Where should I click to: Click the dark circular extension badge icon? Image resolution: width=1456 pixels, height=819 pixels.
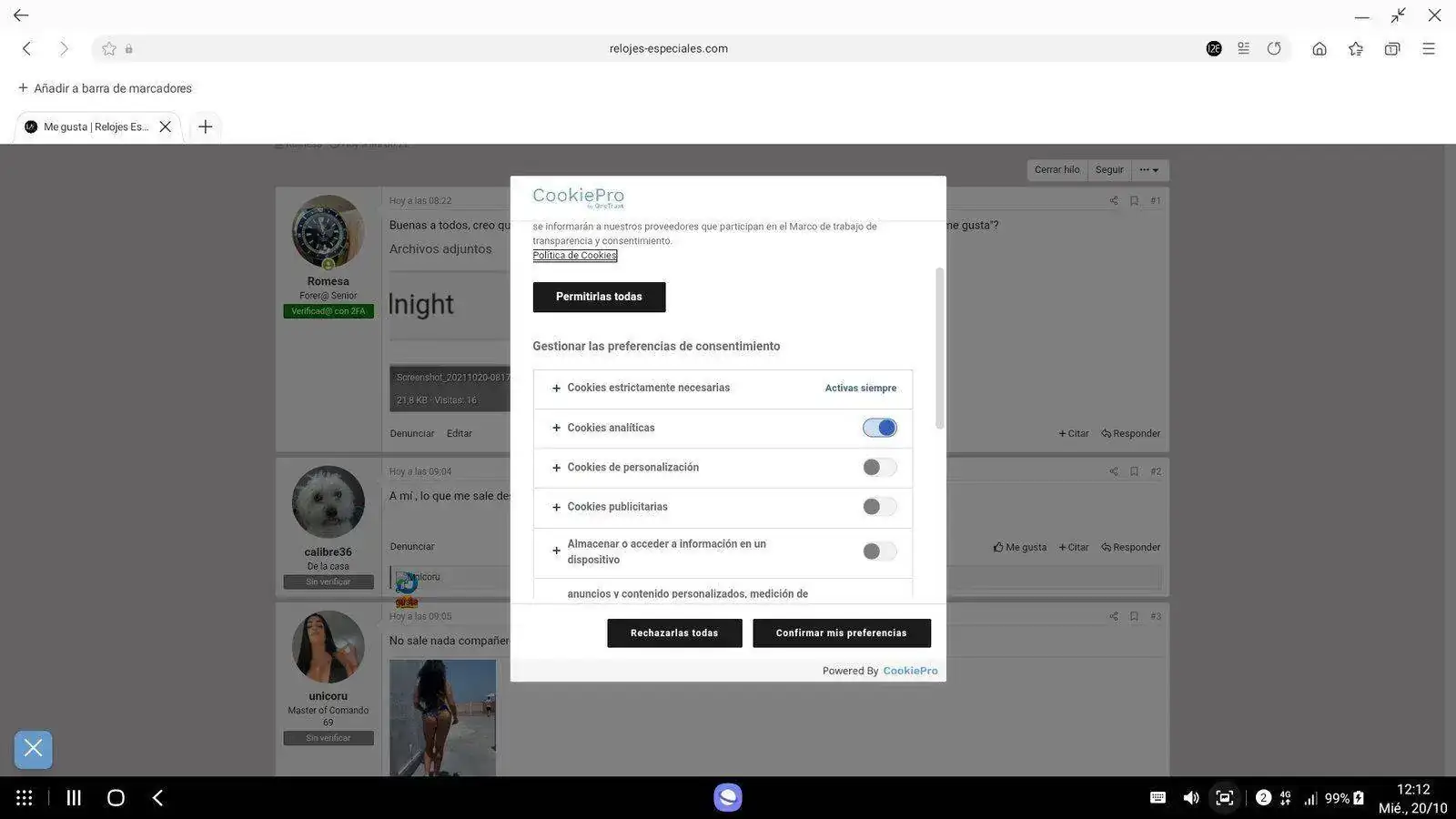(1214, 48)
